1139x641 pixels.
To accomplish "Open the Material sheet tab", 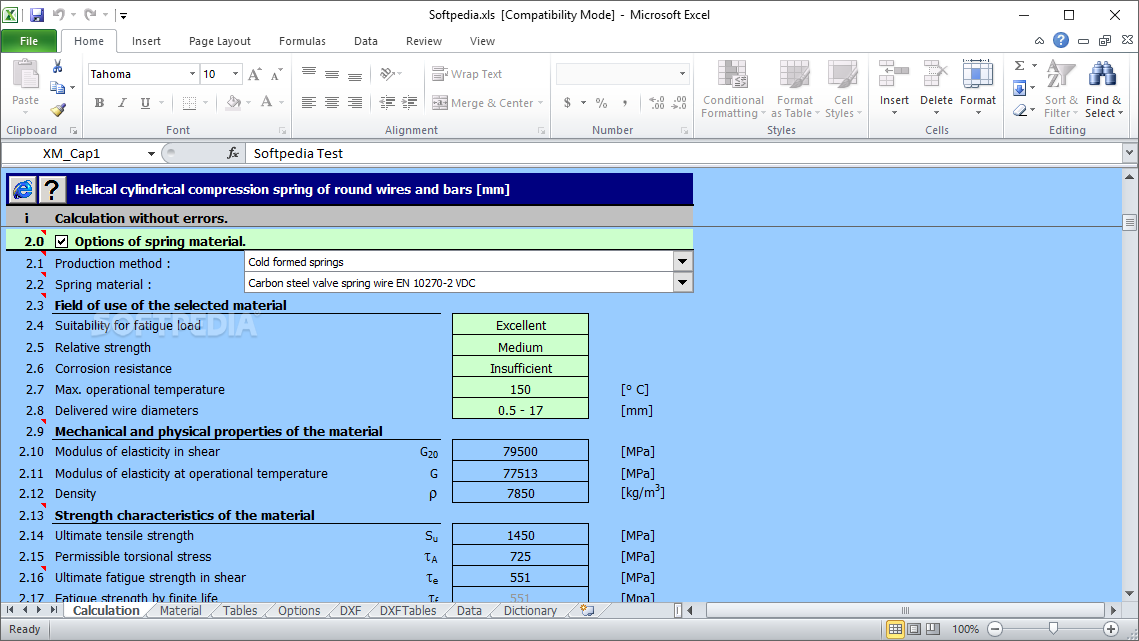I will (180, 610).
